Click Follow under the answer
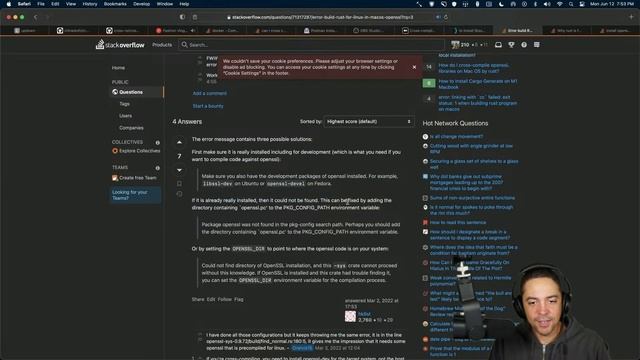 [224, 300]
